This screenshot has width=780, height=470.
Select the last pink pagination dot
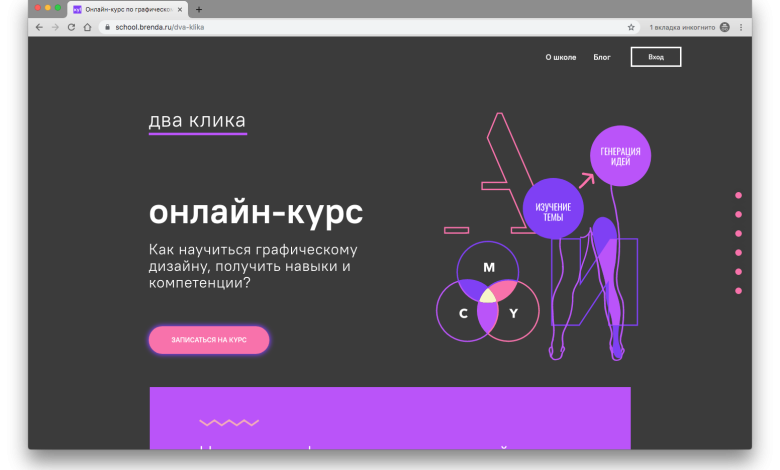738,290
